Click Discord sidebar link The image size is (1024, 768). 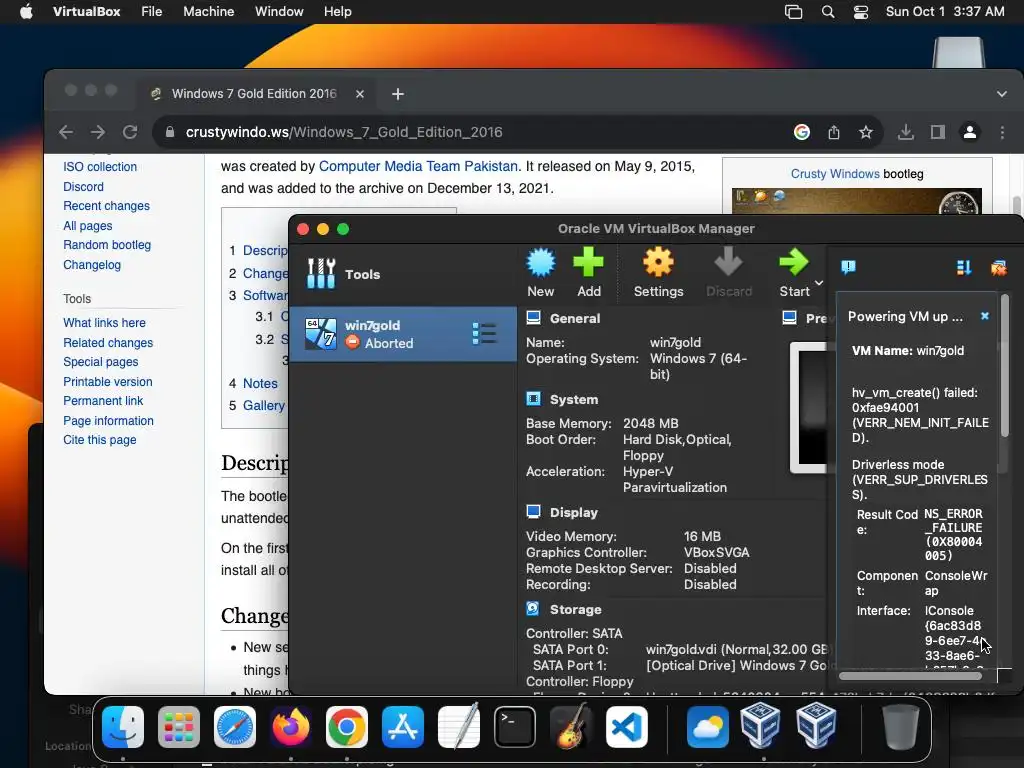(x=83, y=187)
